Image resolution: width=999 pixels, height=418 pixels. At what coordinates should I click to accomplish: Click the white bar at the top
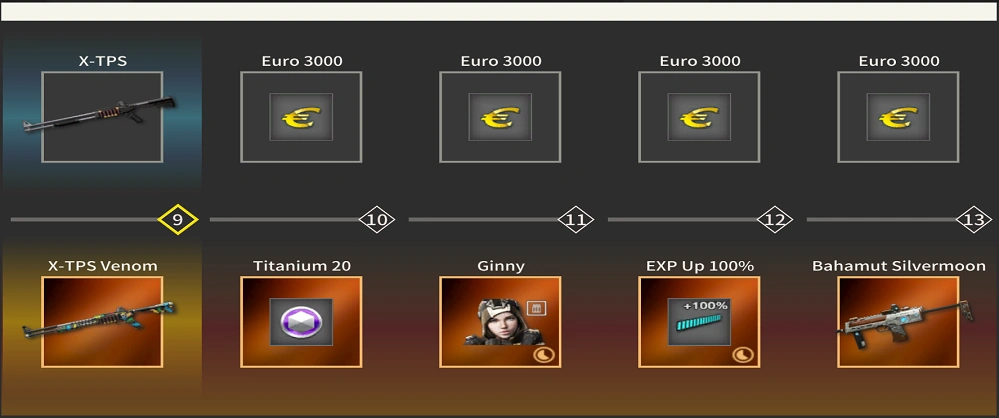coord(499,11)
